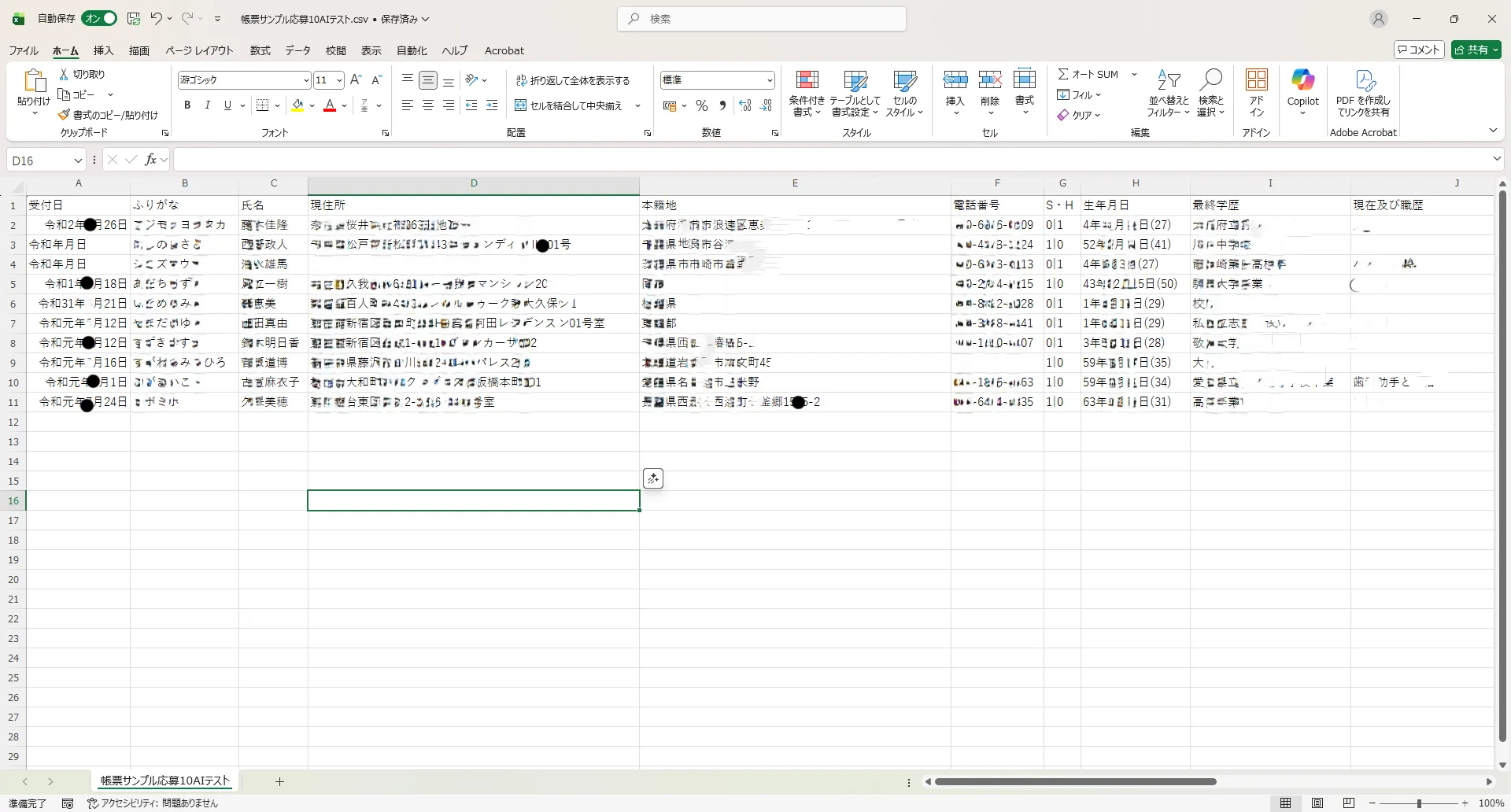Toggle bold formatting

pos(187,105)
